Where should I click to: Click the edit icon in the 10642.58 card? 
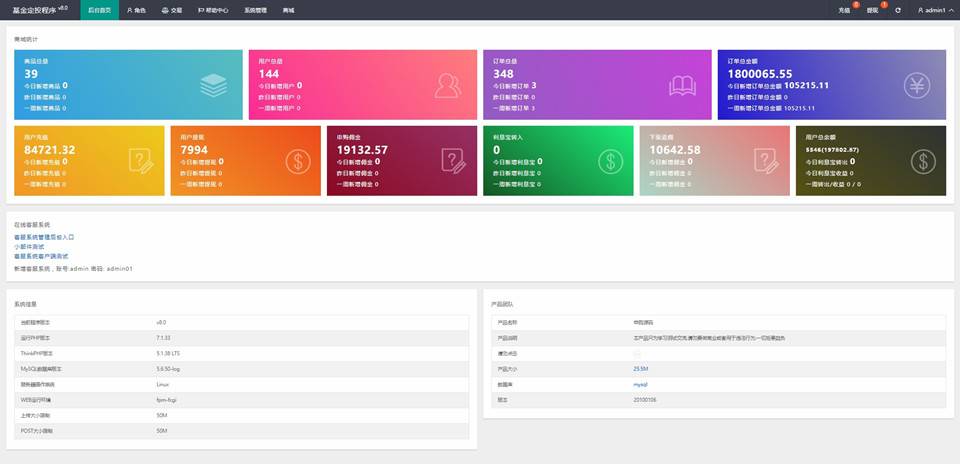[767, 161]
